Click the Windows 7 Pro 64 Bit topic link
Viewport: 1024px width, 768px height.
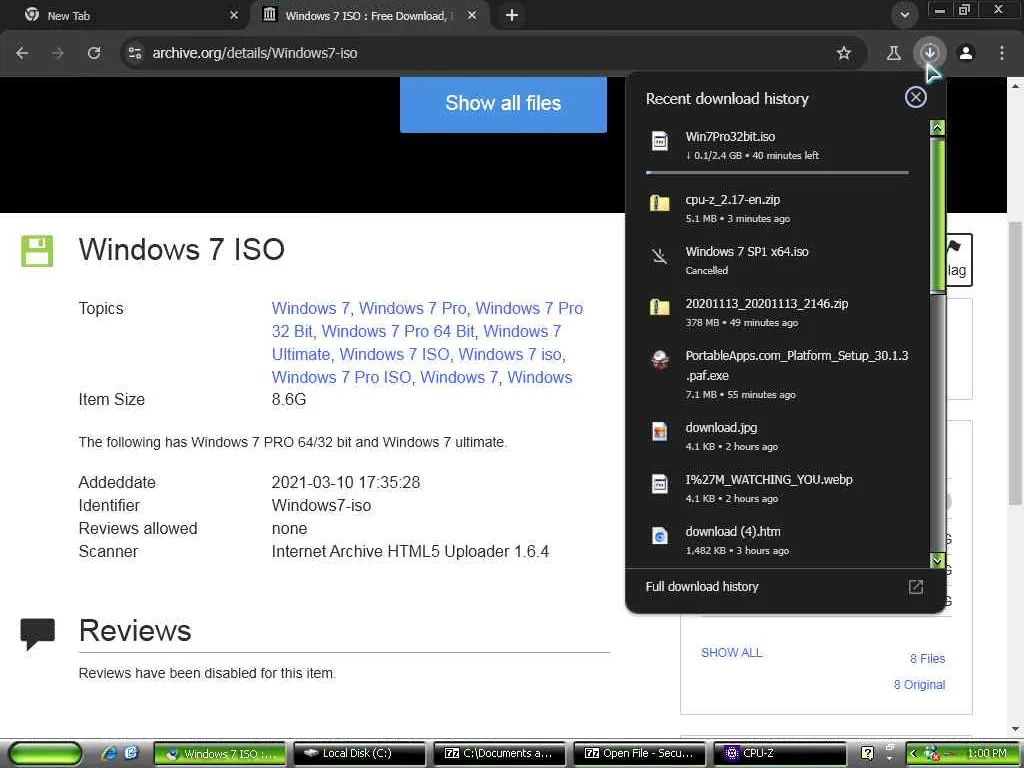[x=398, y=331]
